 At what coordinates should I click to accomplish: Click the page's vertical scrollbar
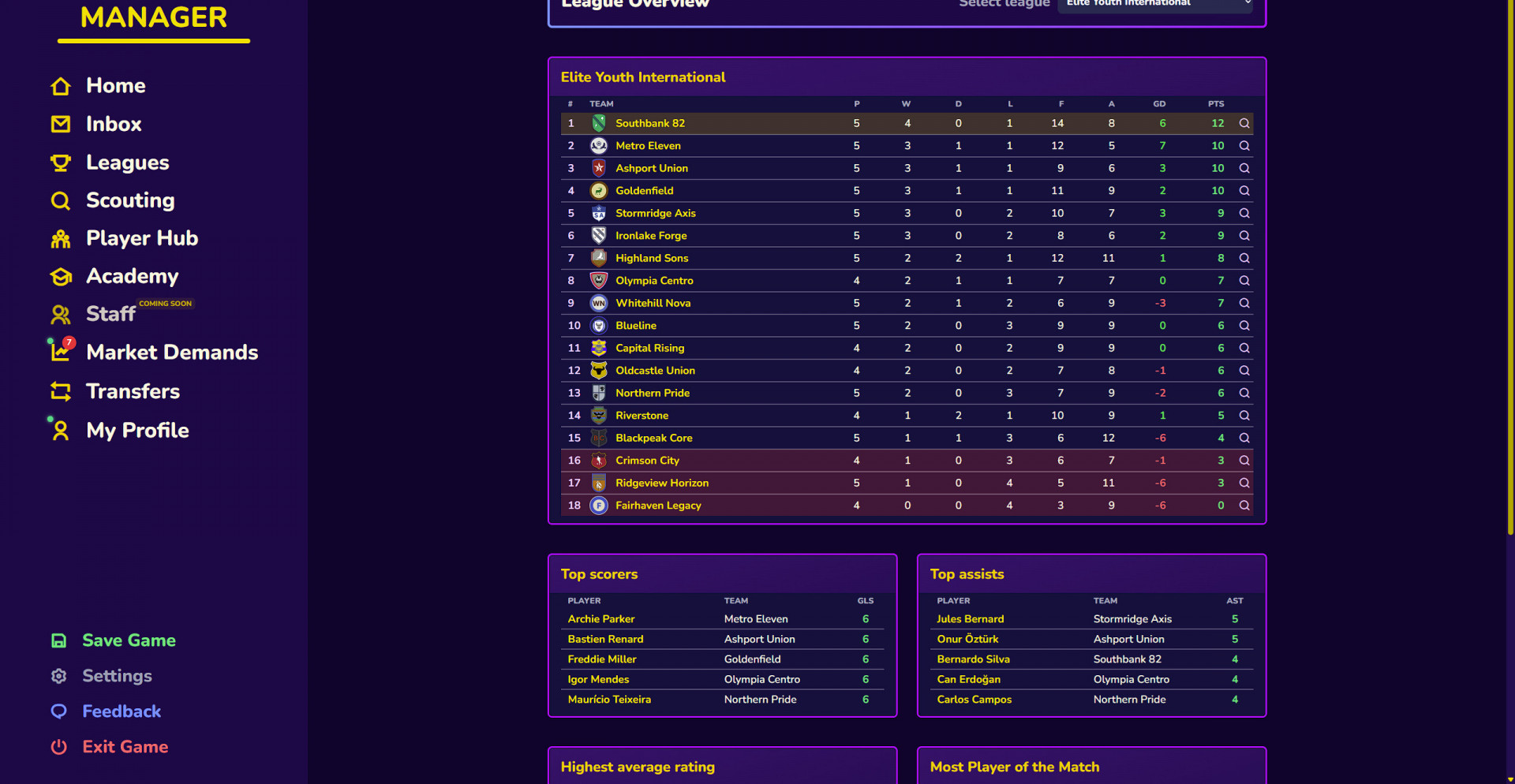click(x=1510, y=268)
